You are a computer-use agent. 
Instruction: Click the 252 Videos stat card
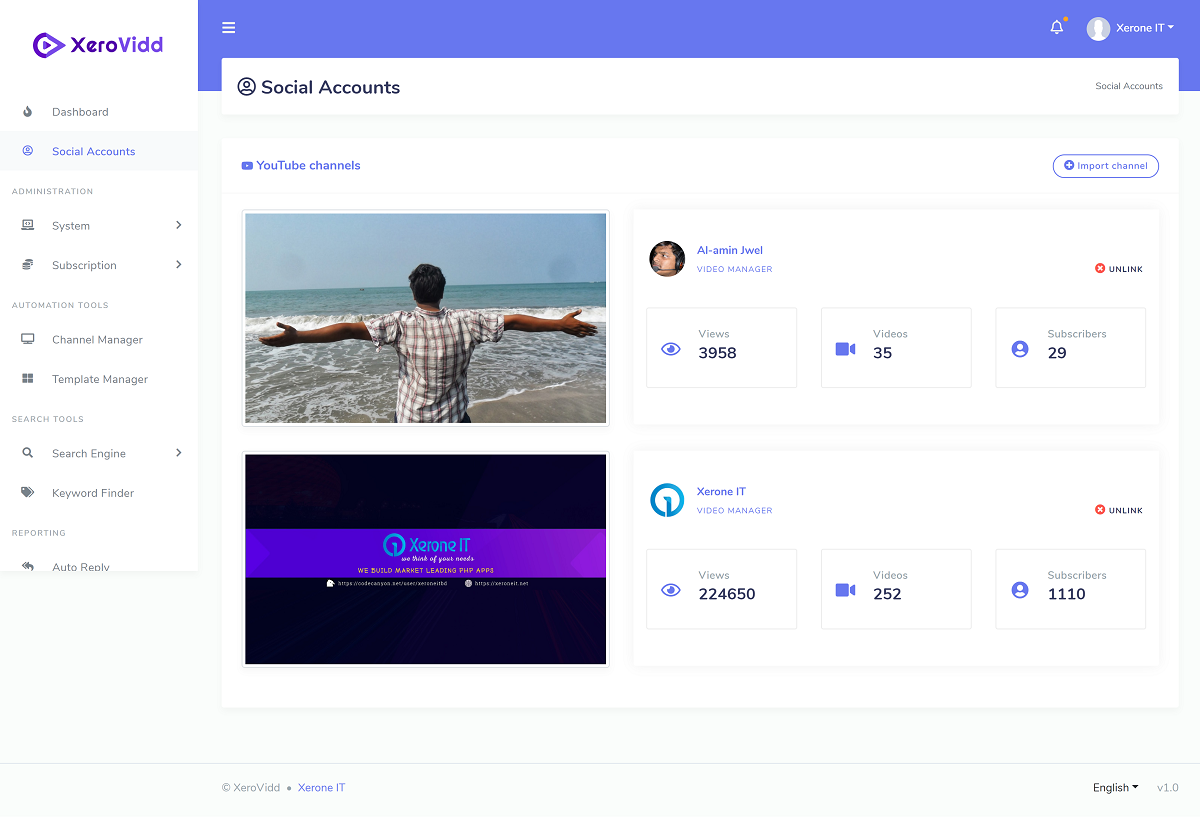(896, 588)
